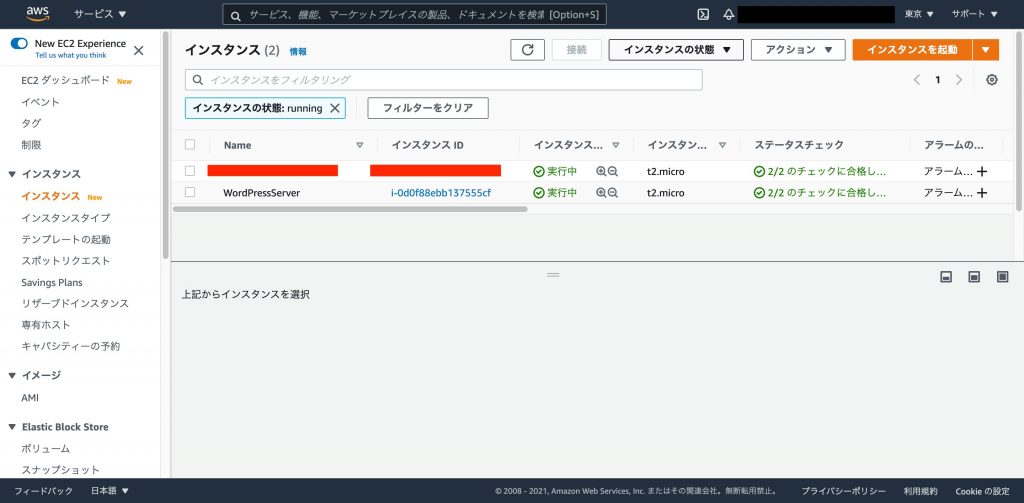Viewport: 1024px width, 503px height.
Task: Open Savings Plans in sidebar
Action: [x=52, y=283]
